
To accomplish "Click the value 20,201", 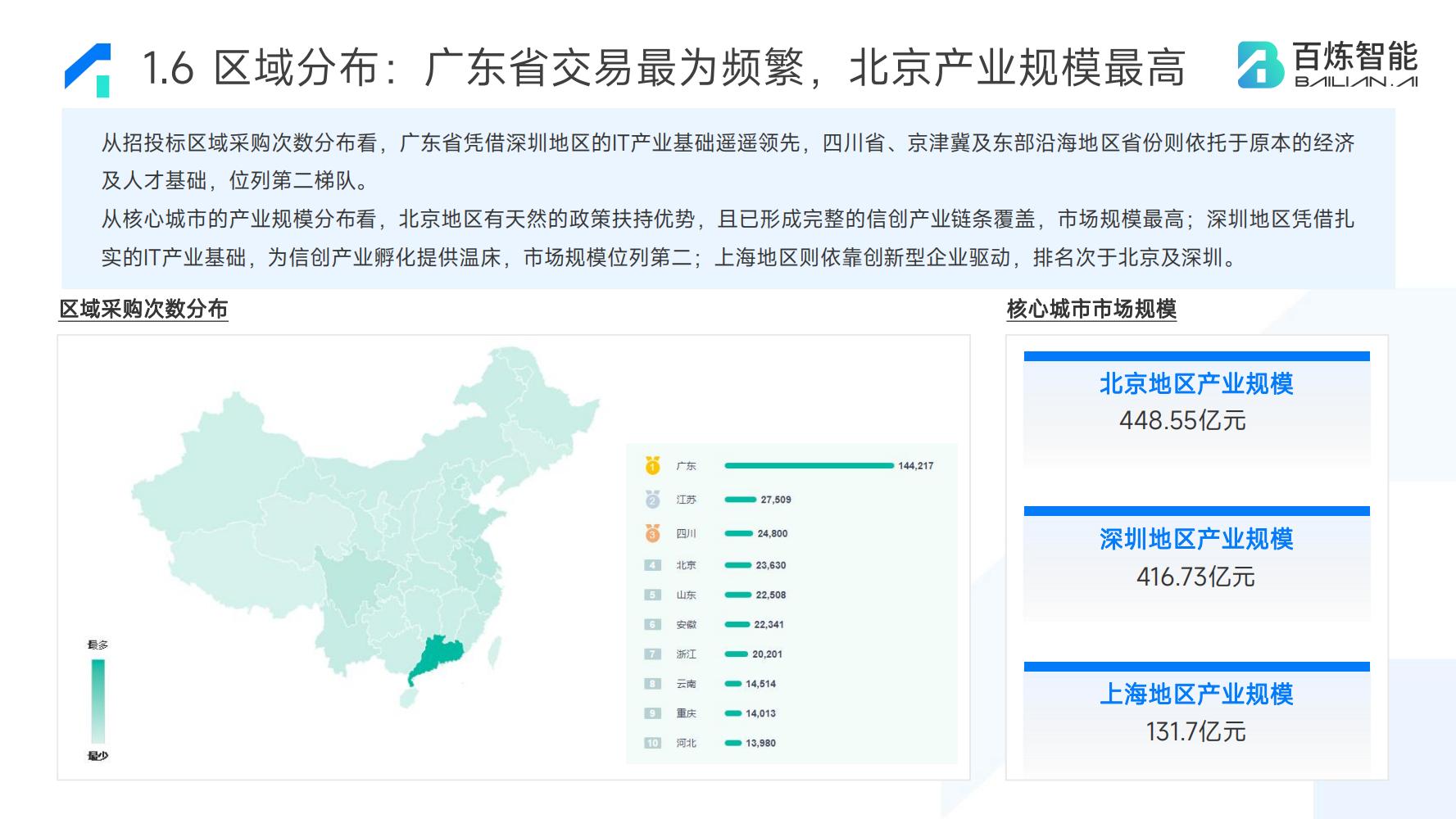I will pyautogui.click(x=768, y=654).
